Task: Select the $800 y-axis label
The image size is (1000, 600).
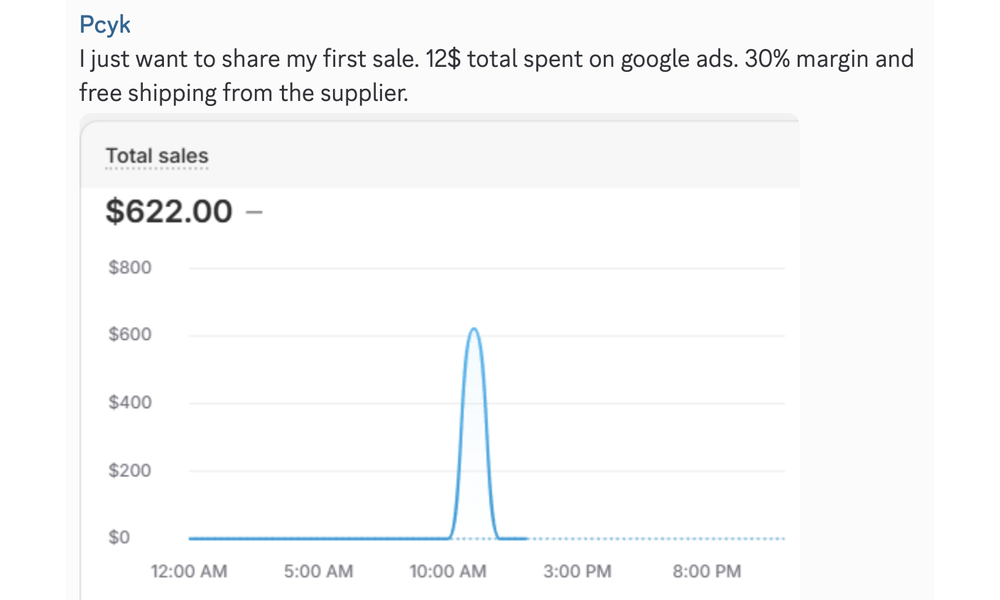Action: click(130, 268)
